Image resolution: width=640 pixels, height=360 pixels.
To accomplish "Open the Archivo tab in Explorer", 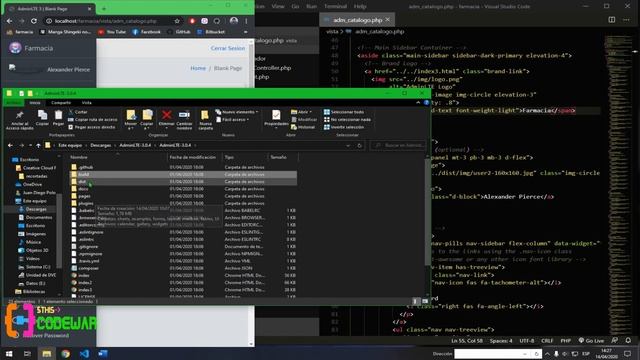I will coord(13,103).
